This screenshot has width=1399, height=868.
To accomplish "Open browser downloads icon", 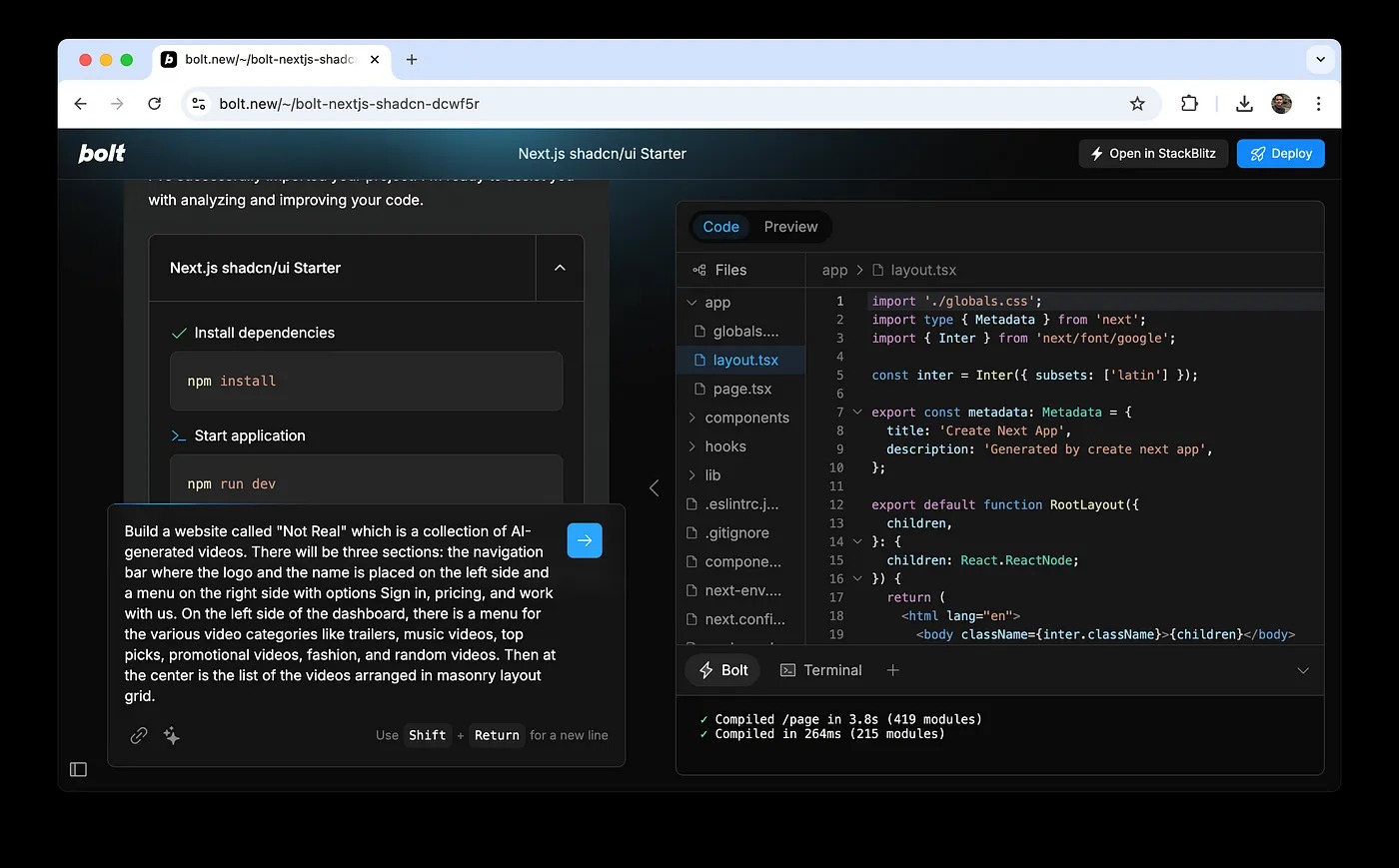I will [1244, 104].
